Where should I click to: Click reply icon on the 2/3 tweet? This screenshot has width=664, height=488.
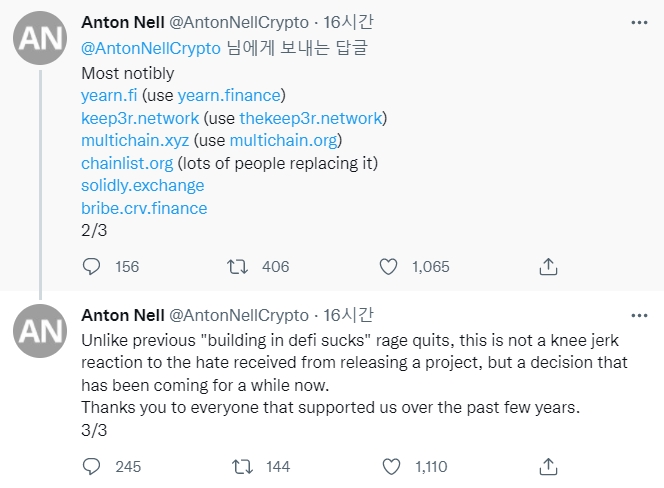pyautogui.click(x=91, y=266)
